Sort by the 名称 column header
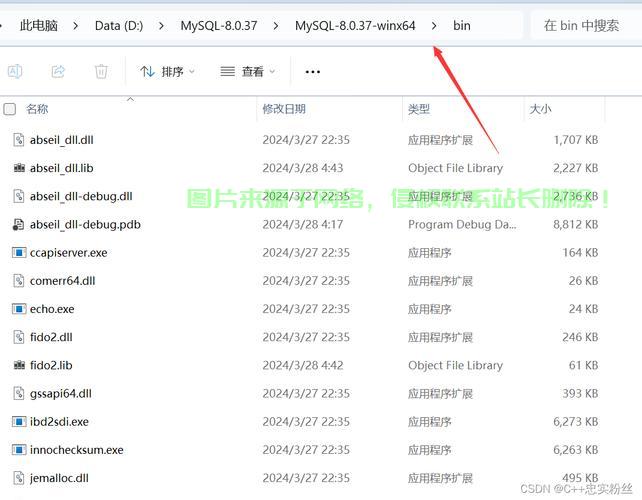The image size is (642, 500). pyautogui.click(x=37, y=109)
